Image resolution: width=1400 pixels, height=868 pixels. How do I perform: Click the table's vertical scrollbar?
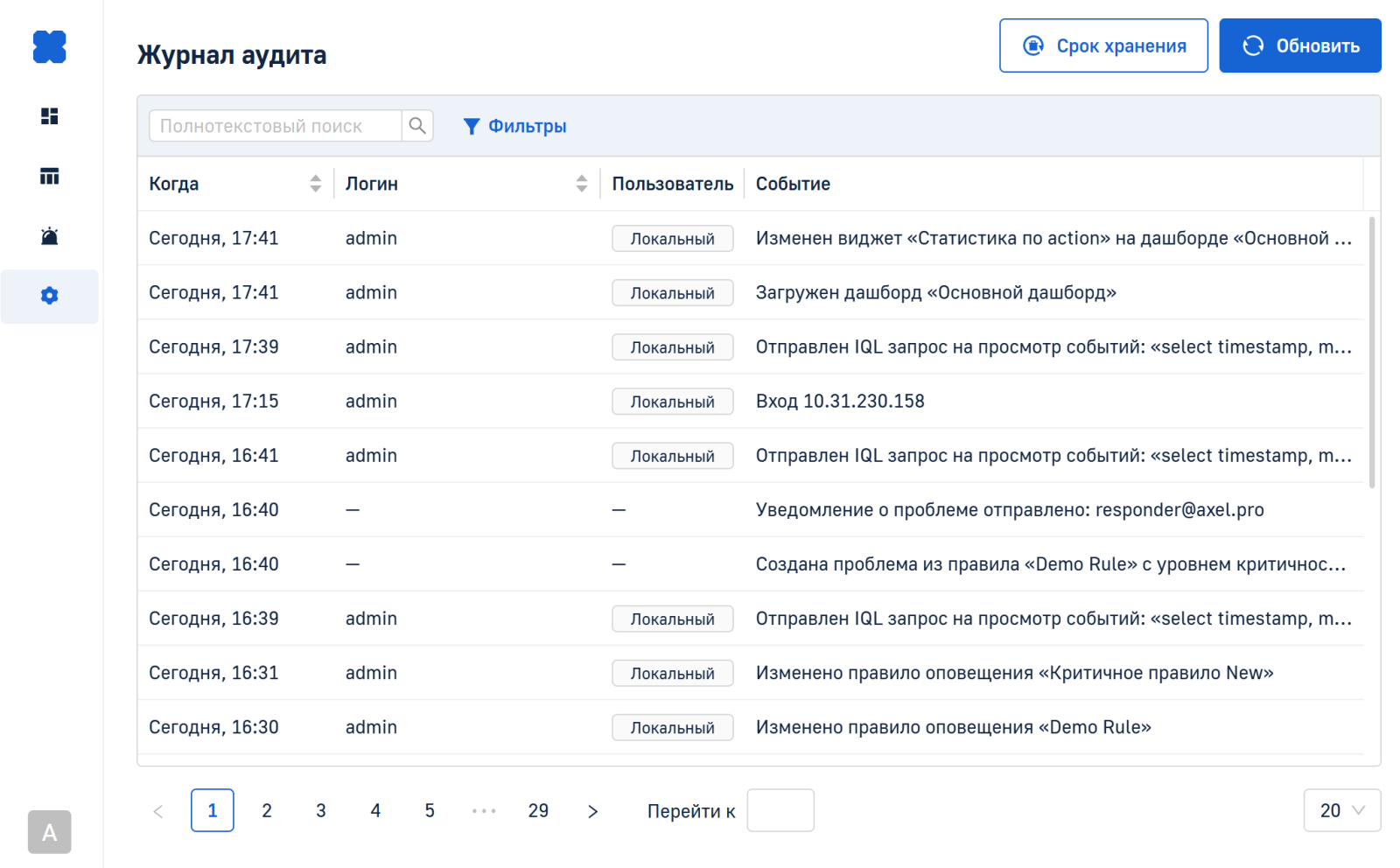(1371, 350)
